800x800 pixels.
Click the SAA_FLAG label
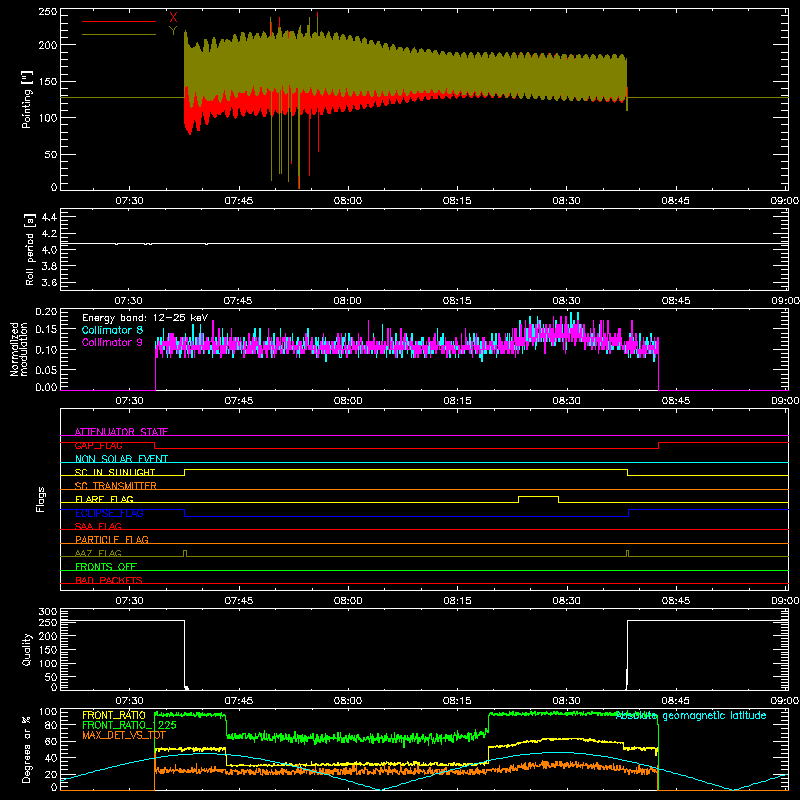[x=98, y=526]
